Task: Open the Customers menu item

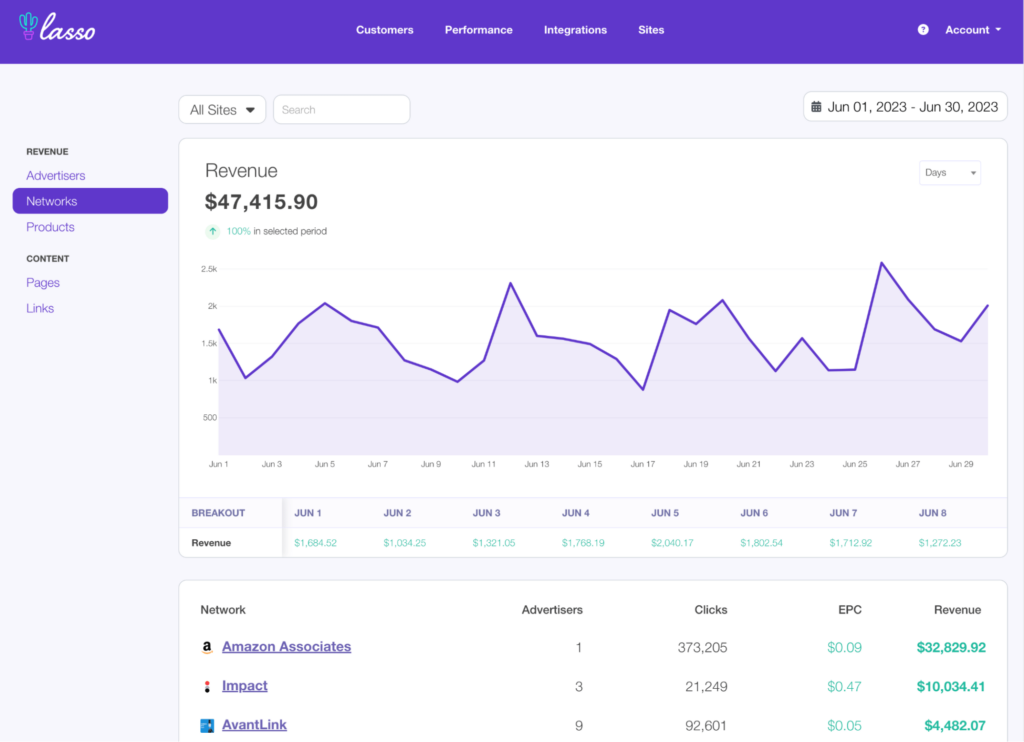Action: (x=384, y=30)
